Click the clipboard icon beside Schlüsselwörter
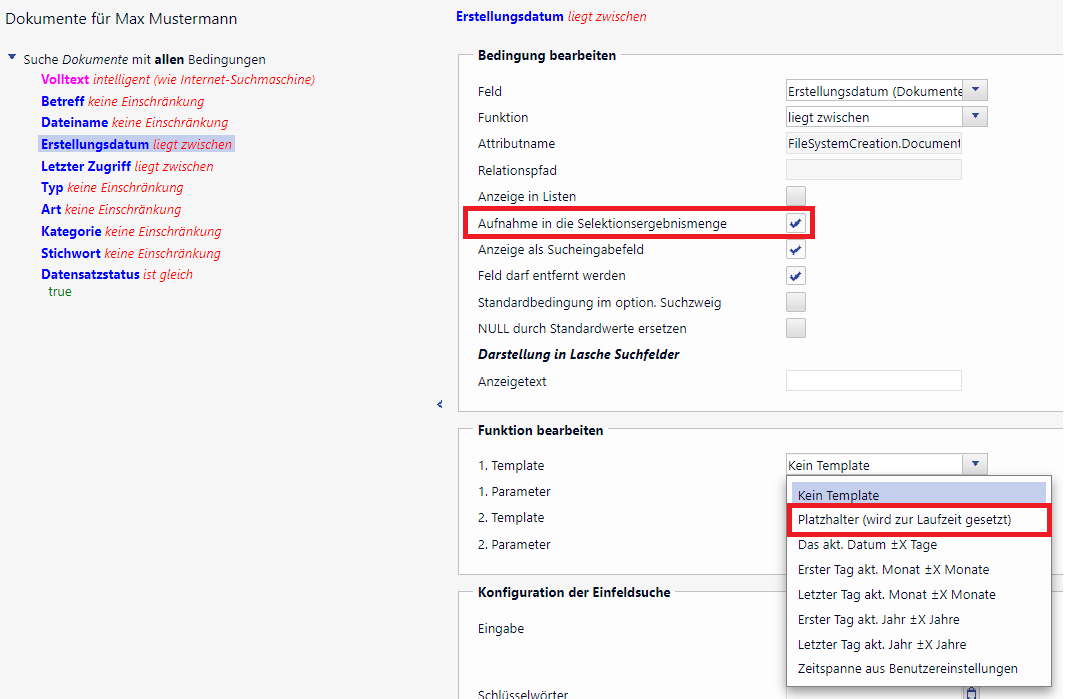 coord(970,692)
